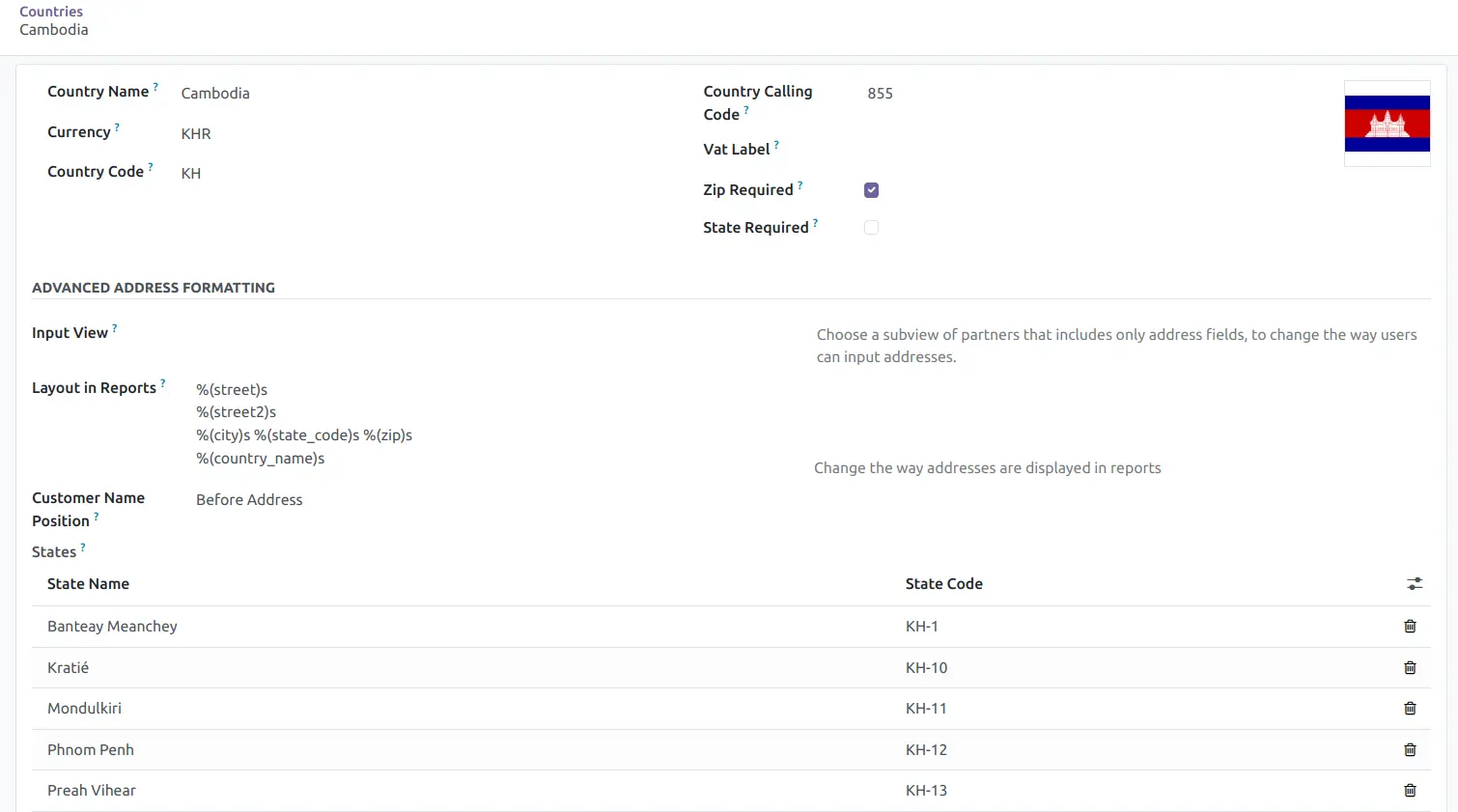Show help tooltip for Vat Label
1458x812 pixels.
(776, 145)
